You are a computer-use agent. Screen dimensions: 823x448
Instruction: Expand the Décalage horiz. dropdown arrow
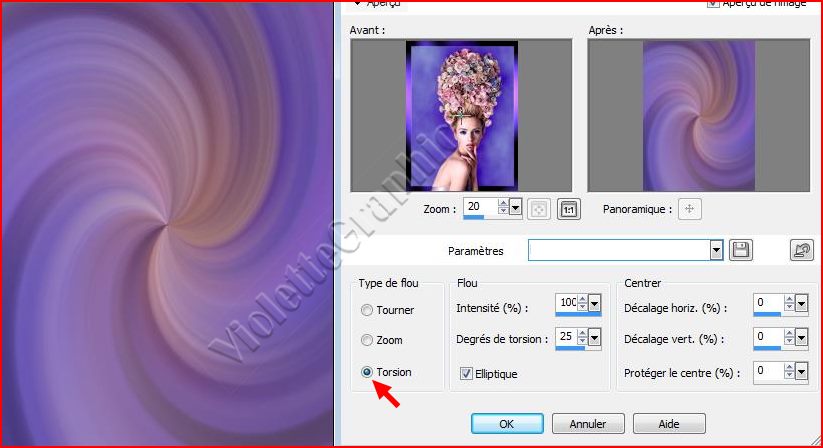point(802,303)
